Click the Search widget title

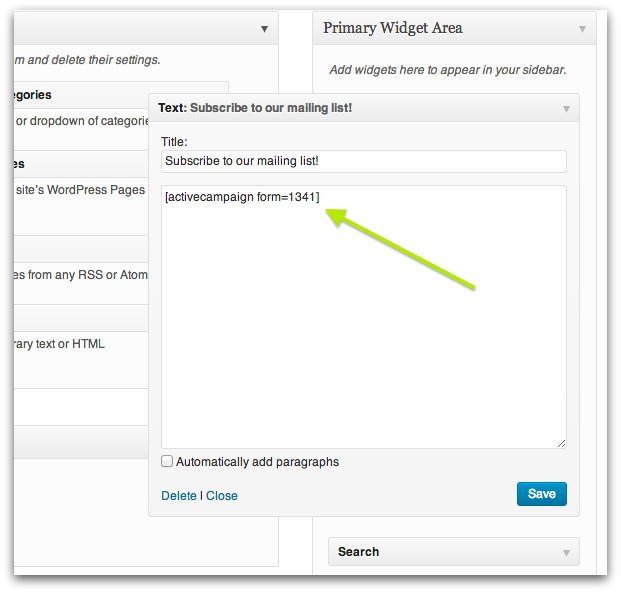click(x=358, y=552)
